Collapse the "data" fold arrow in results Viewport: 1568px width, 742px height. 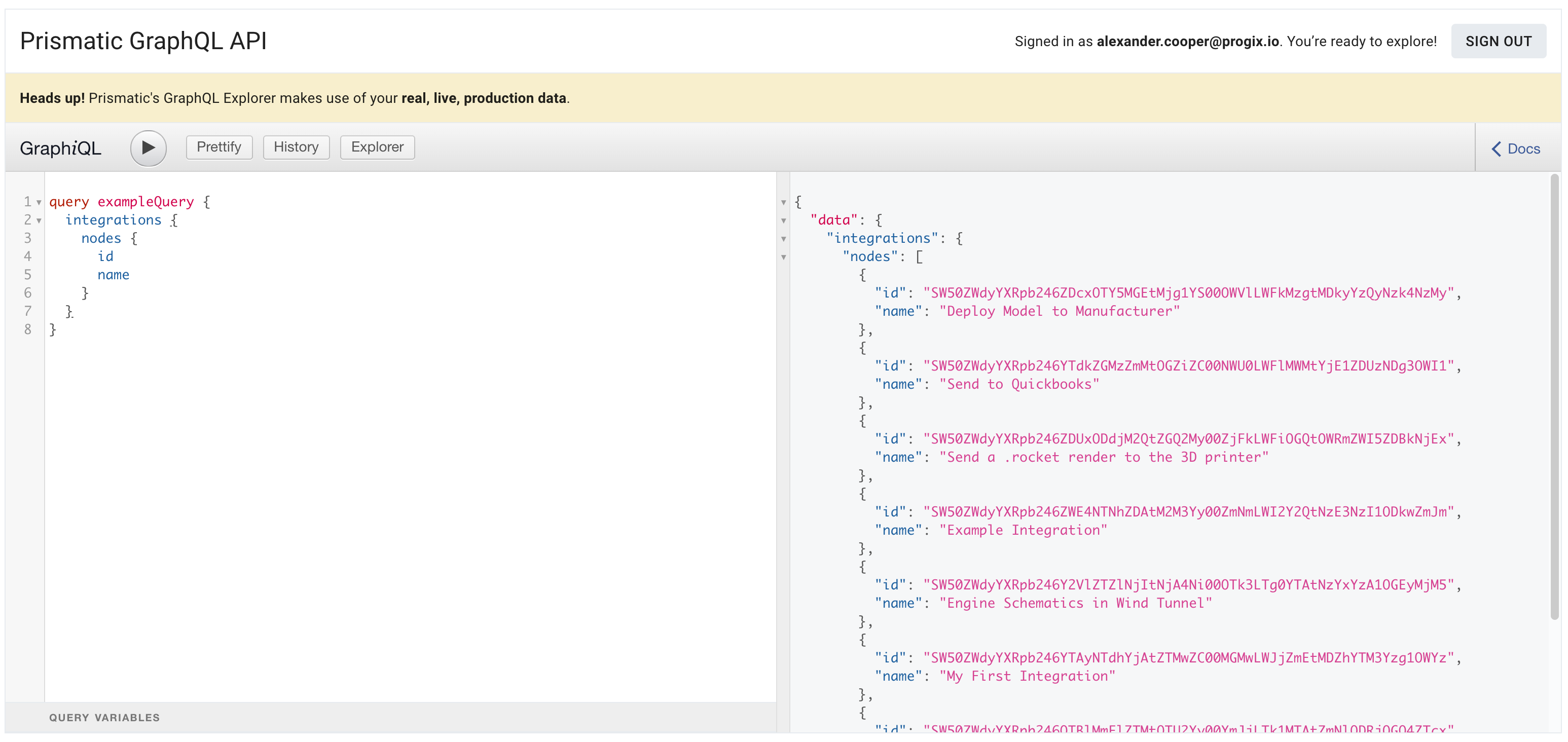point(783,221)
